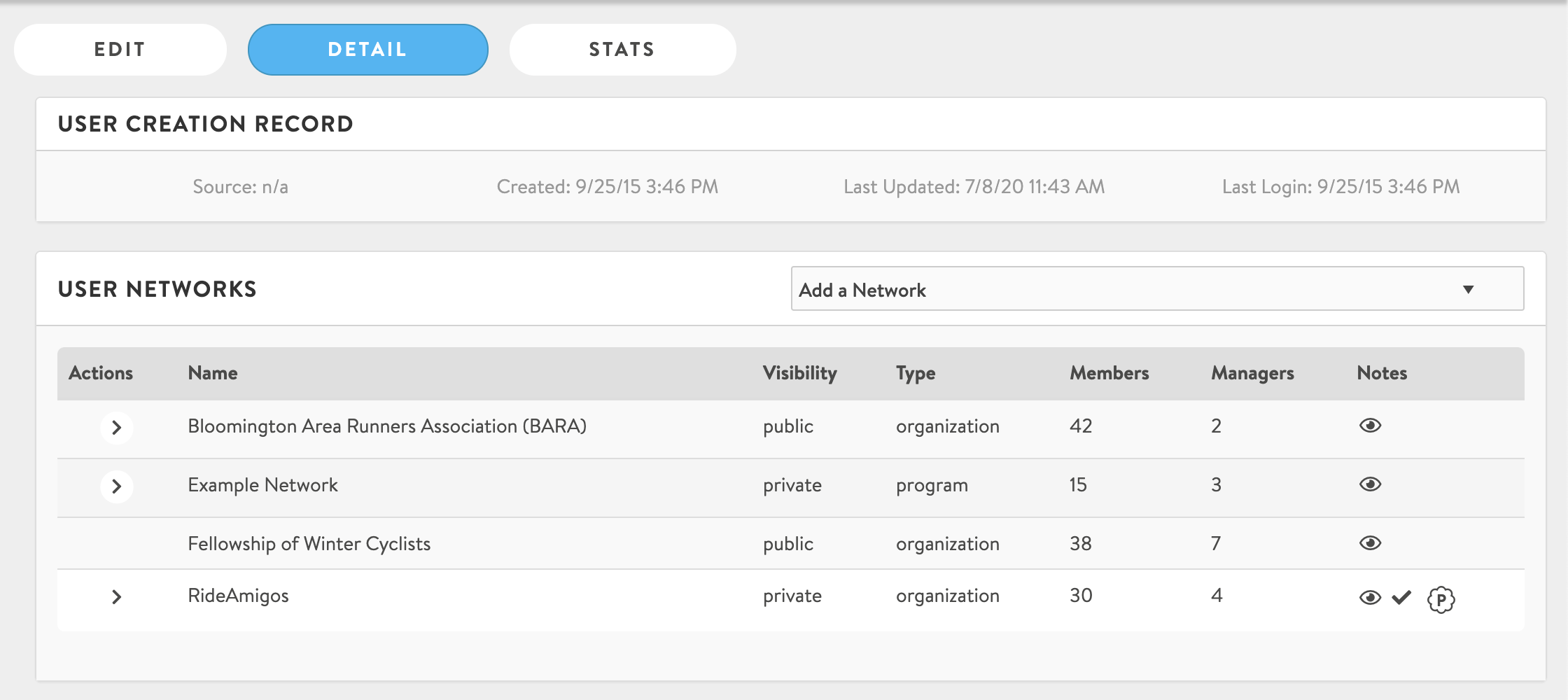1568x700 pixels.
Task: Click the Example Network name
Action: coord(262,485)
